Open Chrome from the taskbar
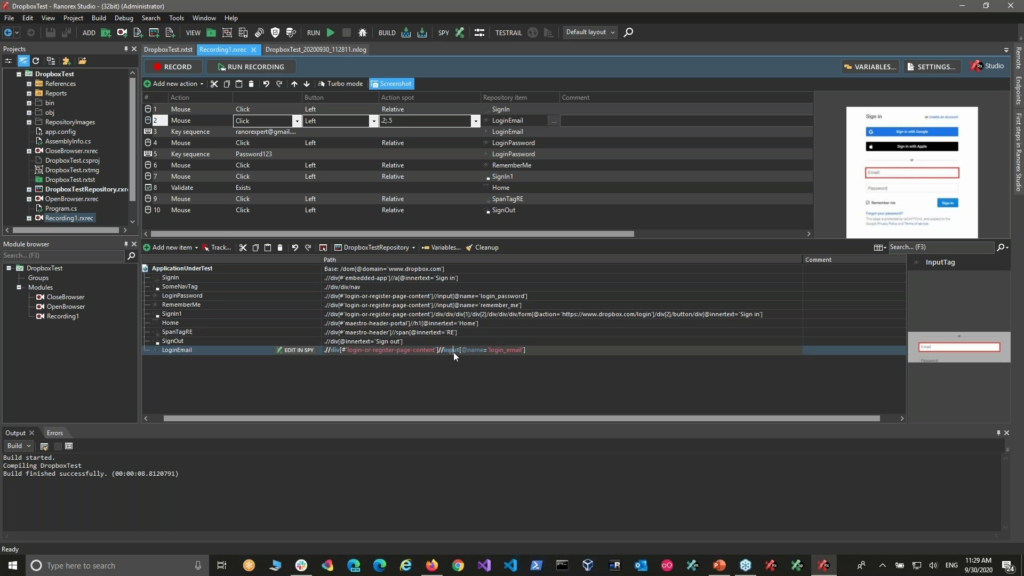Screen dimensions: 1024x576 point(458,566)
